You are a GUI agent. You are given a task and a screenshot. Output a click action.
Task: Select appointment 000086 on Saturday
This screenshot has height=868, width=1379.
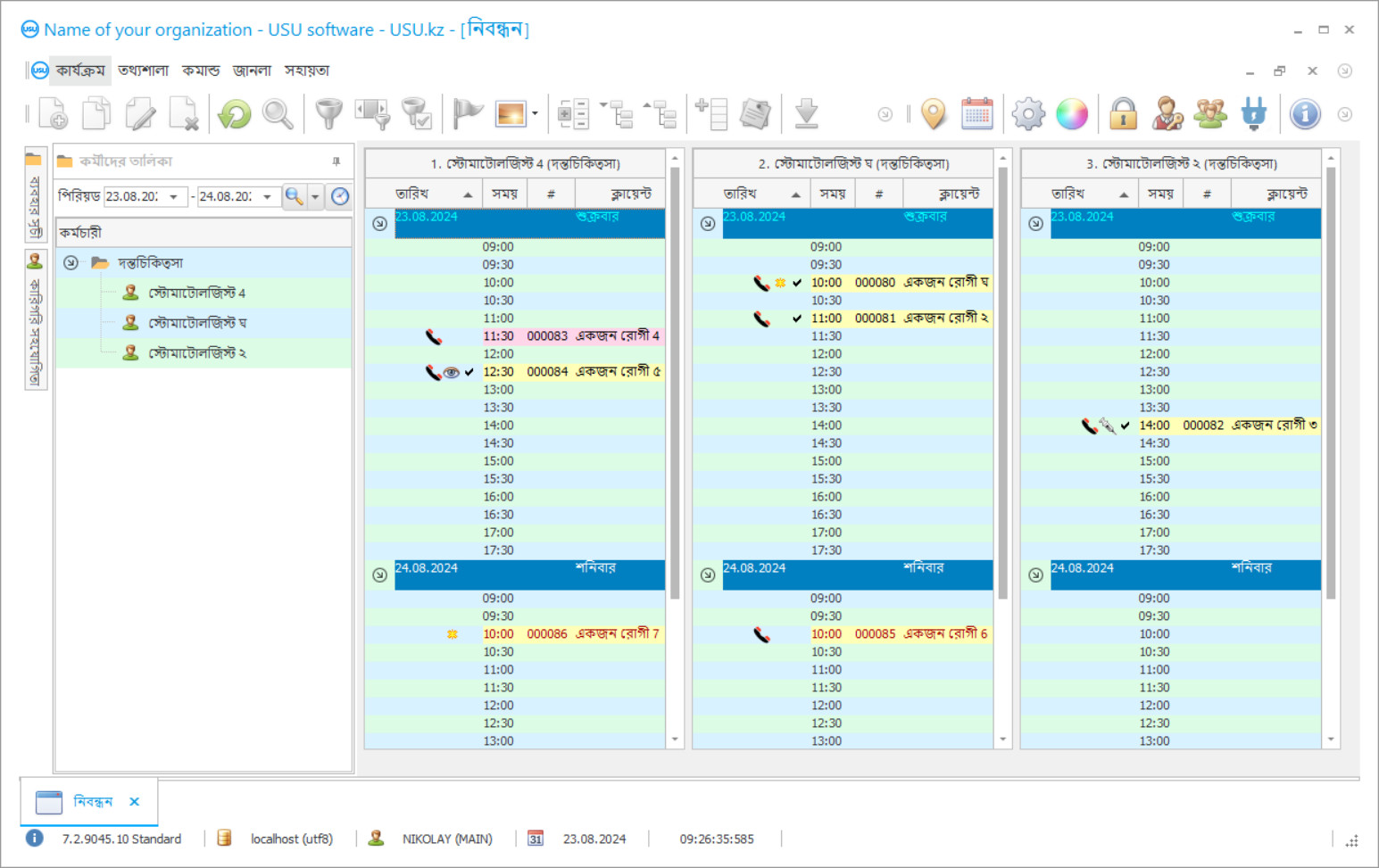[515, 634]
